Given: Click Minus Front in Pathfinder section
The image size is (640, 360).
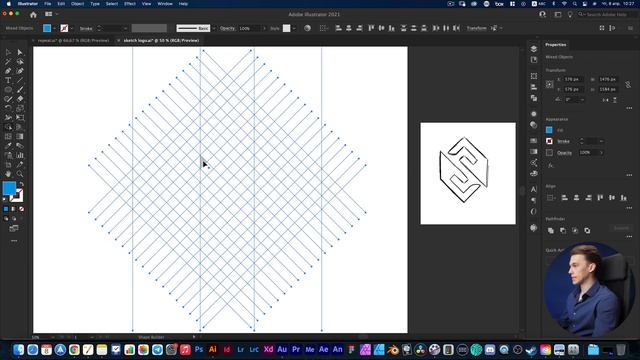Looking at the screenshot, I should click(563, 231).
